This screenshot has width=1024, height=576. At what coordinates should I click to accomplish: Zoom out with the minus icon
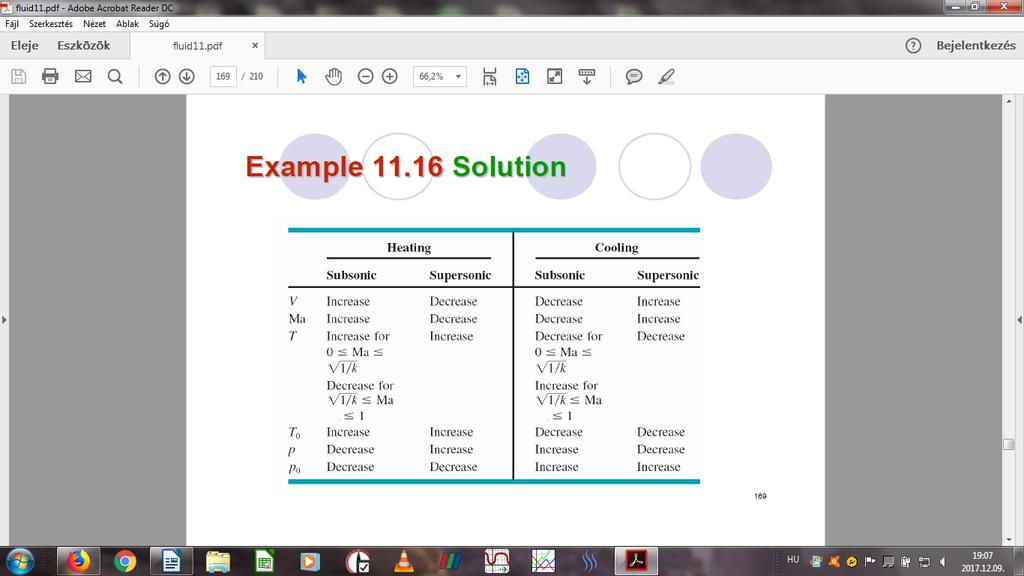click(x=366, y=76)
